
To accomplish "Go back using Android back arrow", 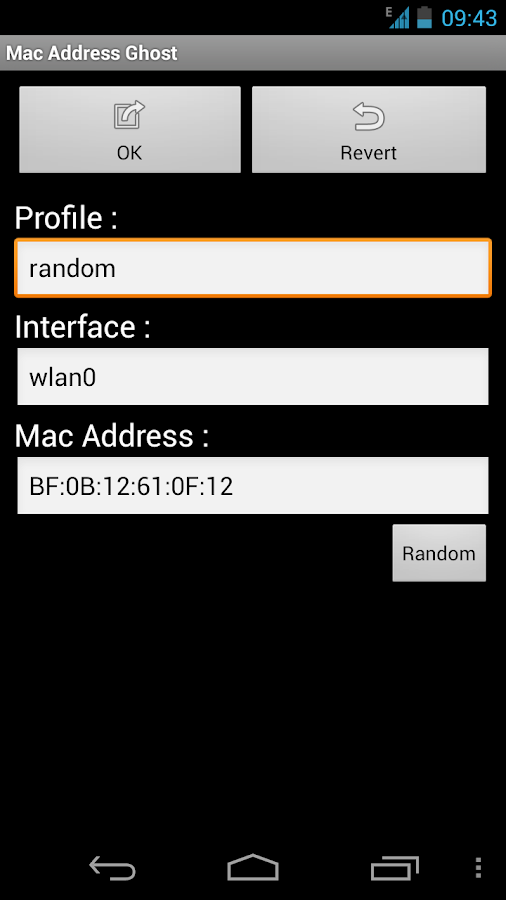I will tap(112, 868).
